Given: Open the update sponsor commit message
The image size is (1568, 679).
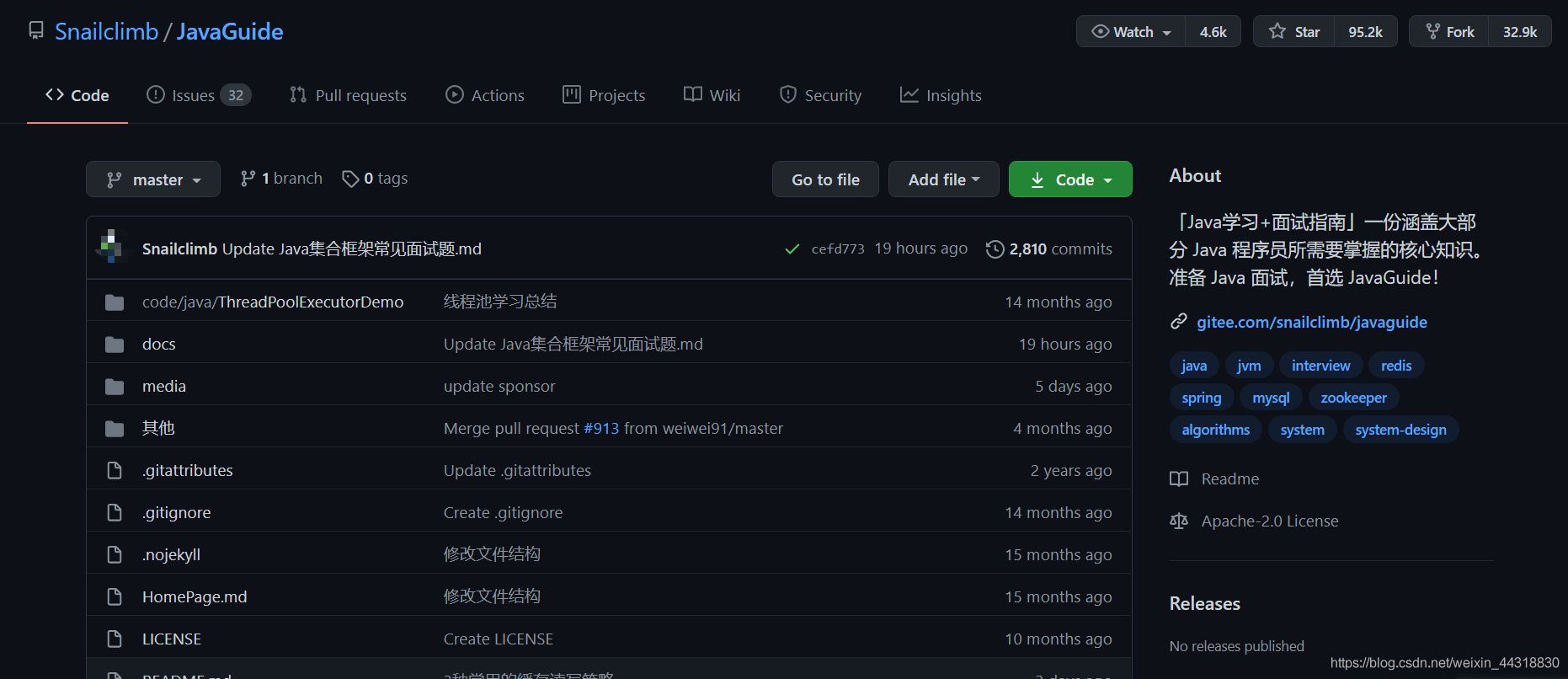Looking at the screenshot, I should [499, 386].
